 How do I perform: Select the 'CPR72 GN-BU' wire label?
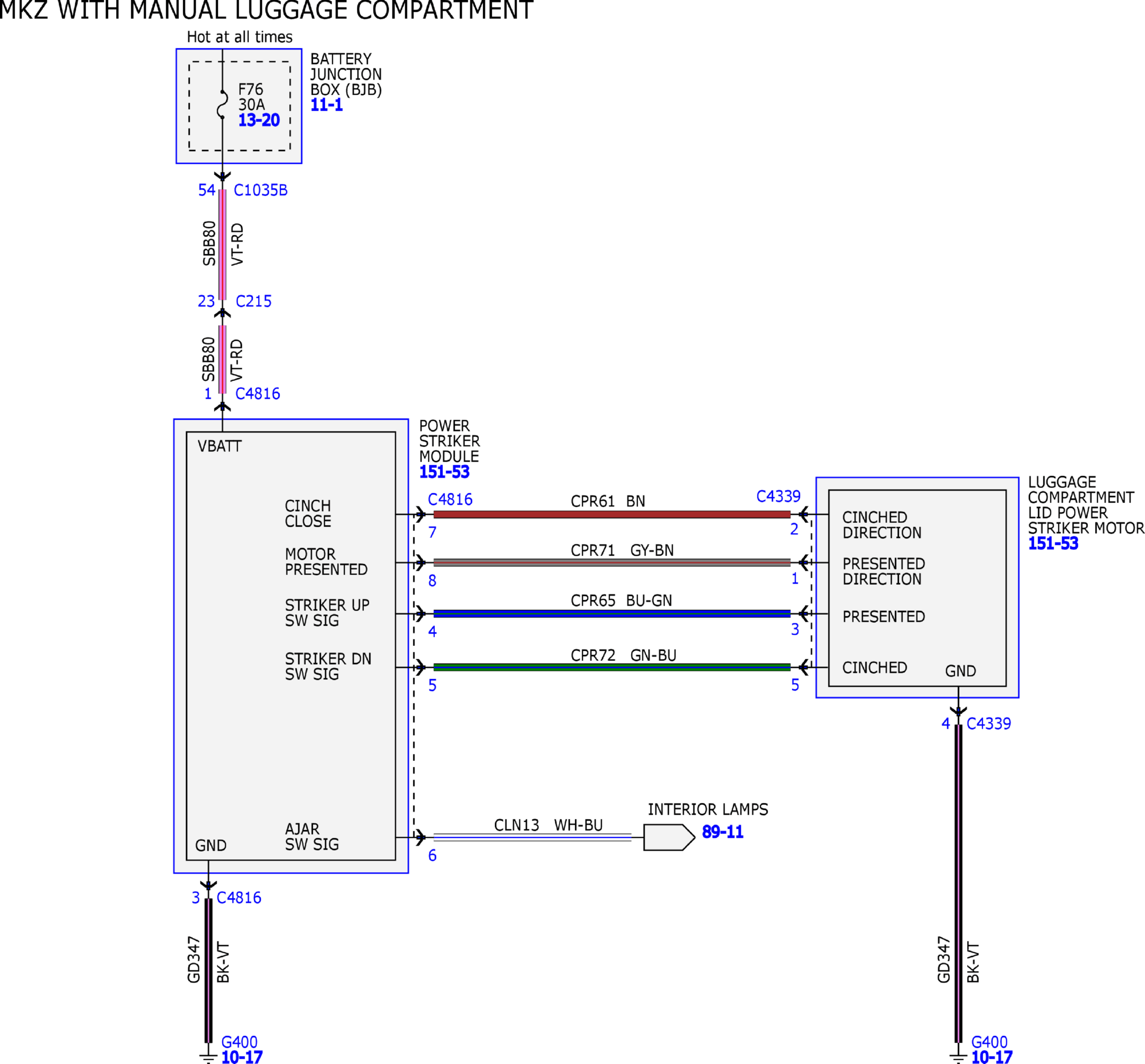pos(623,655)
